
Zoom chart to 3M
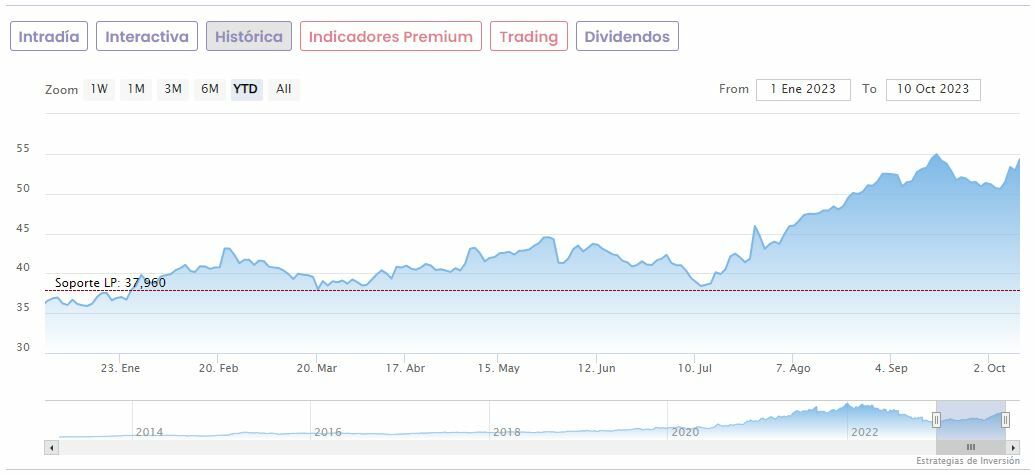[173, 89]
